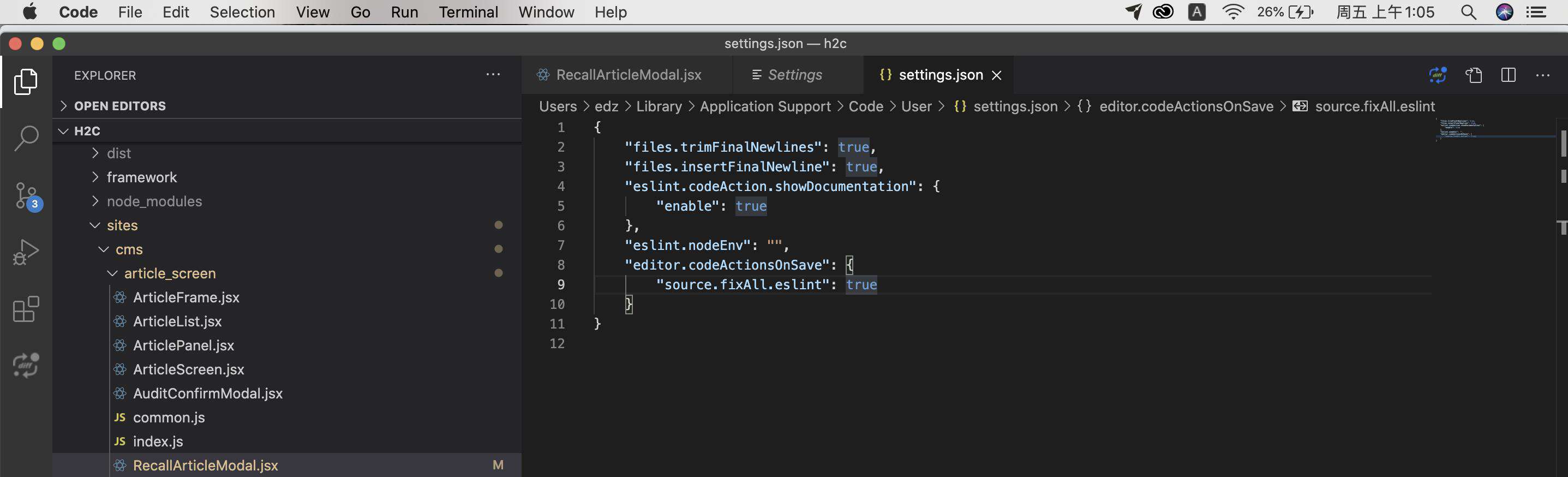The height and width of the screenshot is (477, 1568).
Task: Open the File menu
Action: [x=130, y=11]
